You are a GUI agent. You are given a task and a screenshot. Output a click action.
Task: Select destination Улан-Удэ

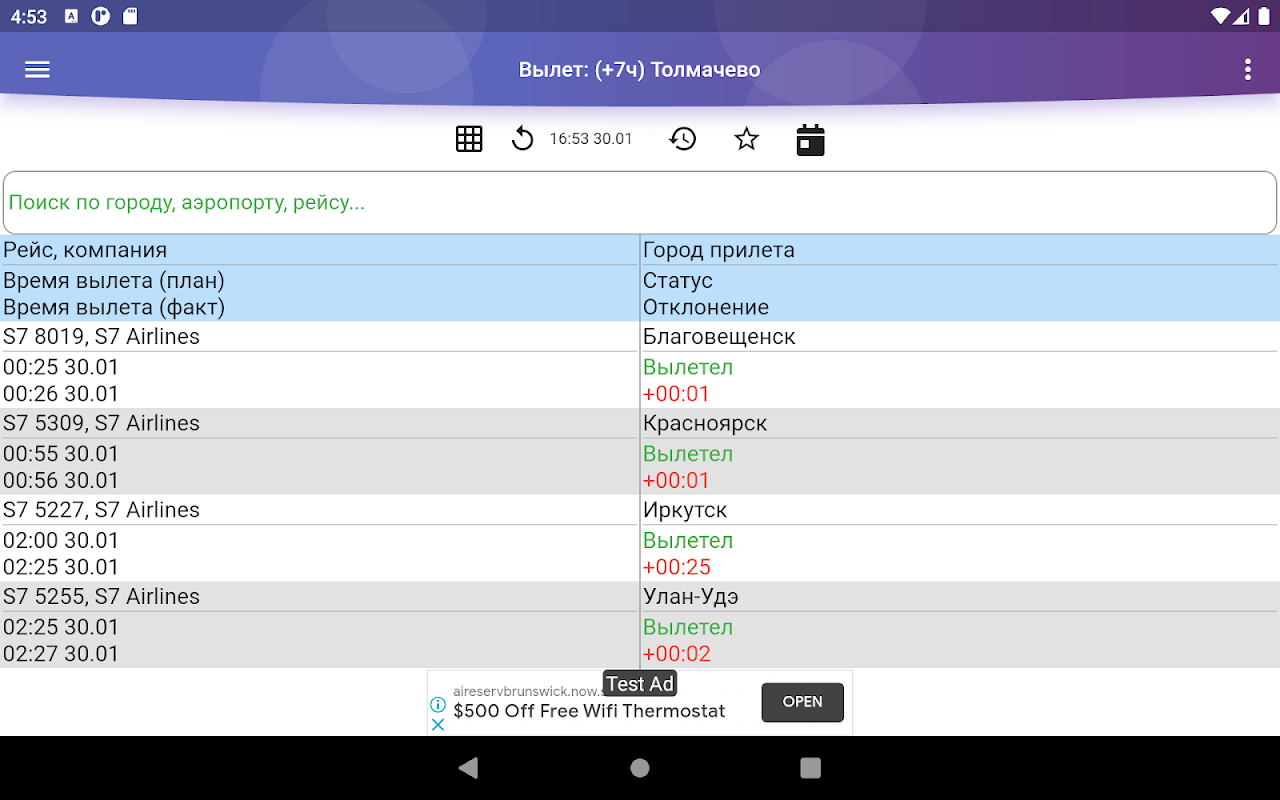coord(691,597)
